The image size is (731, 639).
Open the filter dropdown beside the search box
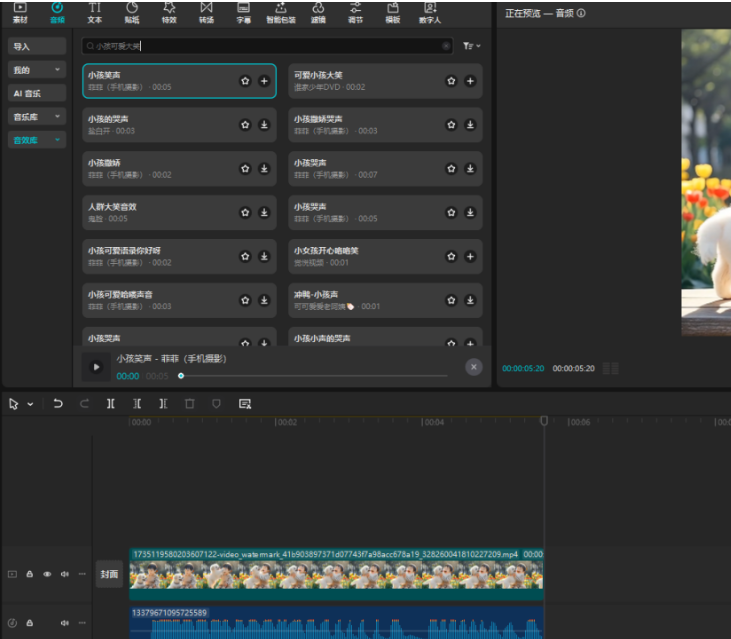tap(471, 46)
